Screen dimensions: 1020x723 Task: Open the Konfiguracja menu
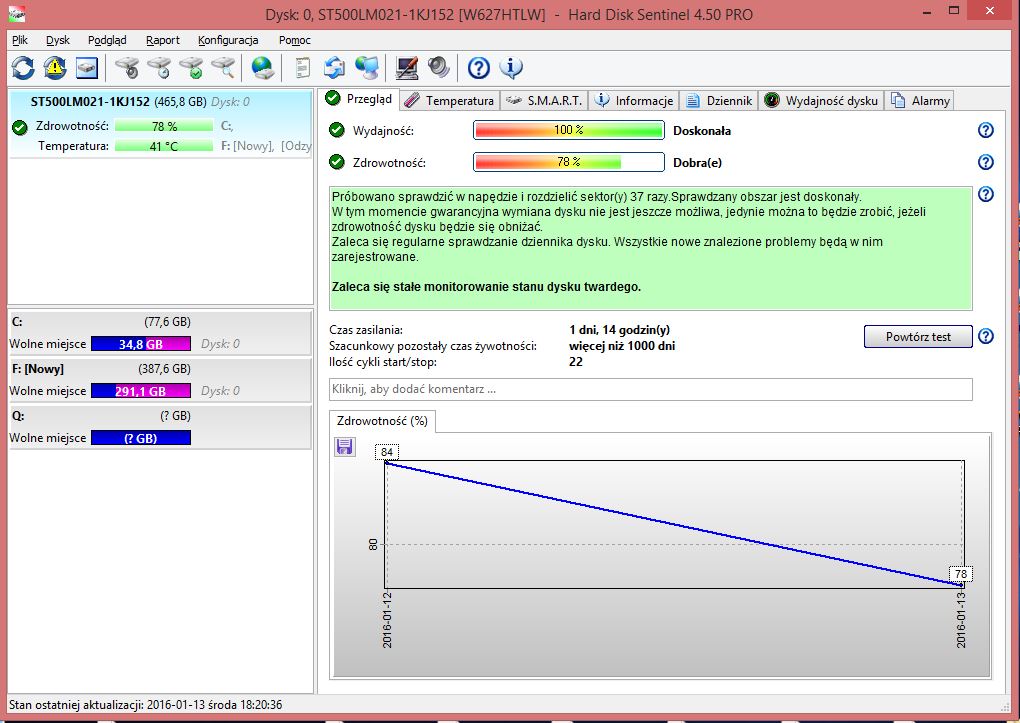[x=228, y=40]
